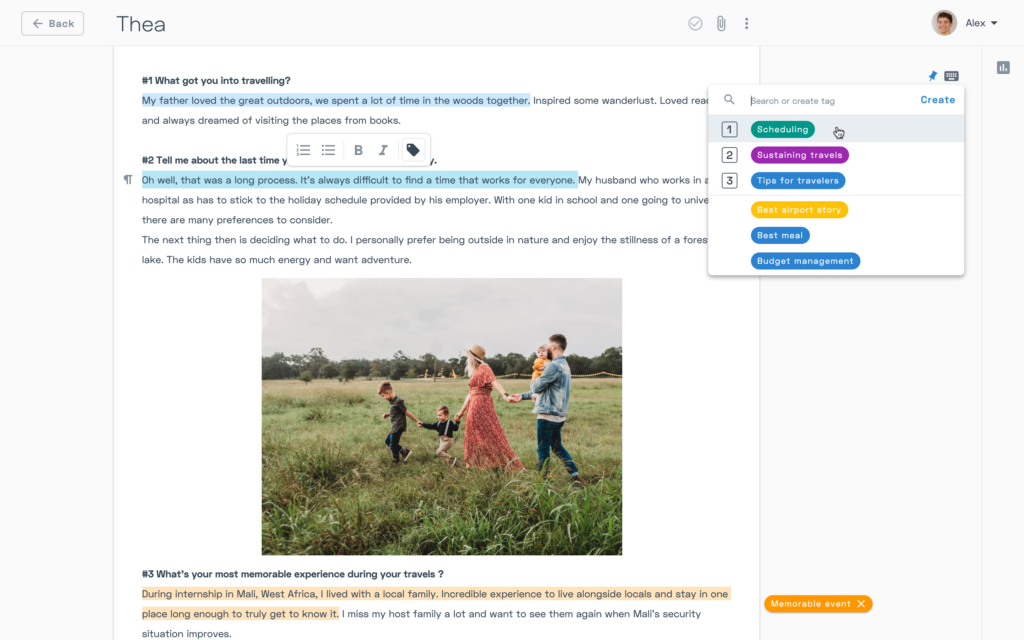Toggle the pin icon on tag panel
Screen dimensions: 1024x640
[933, 76]
